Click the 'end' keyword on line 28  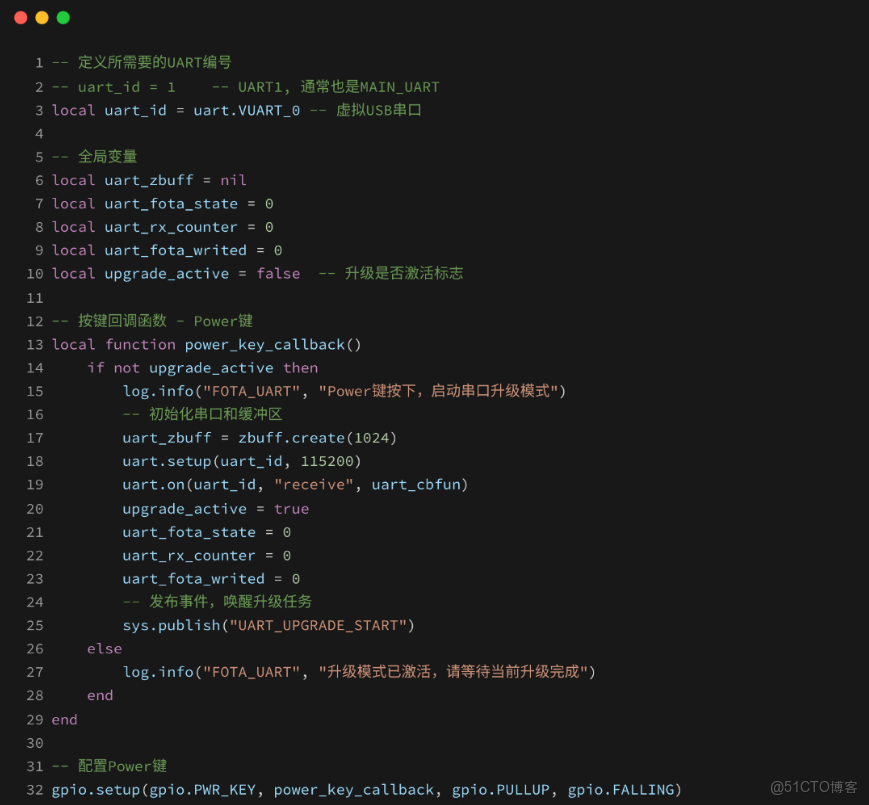pos(100,695)
